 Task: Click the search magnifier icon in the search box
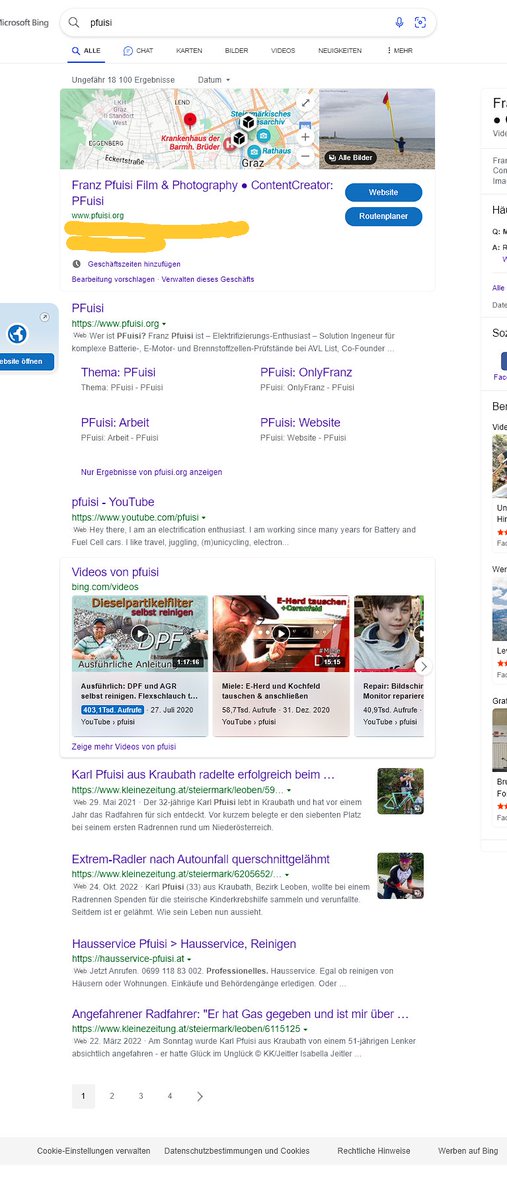[75, 22]
